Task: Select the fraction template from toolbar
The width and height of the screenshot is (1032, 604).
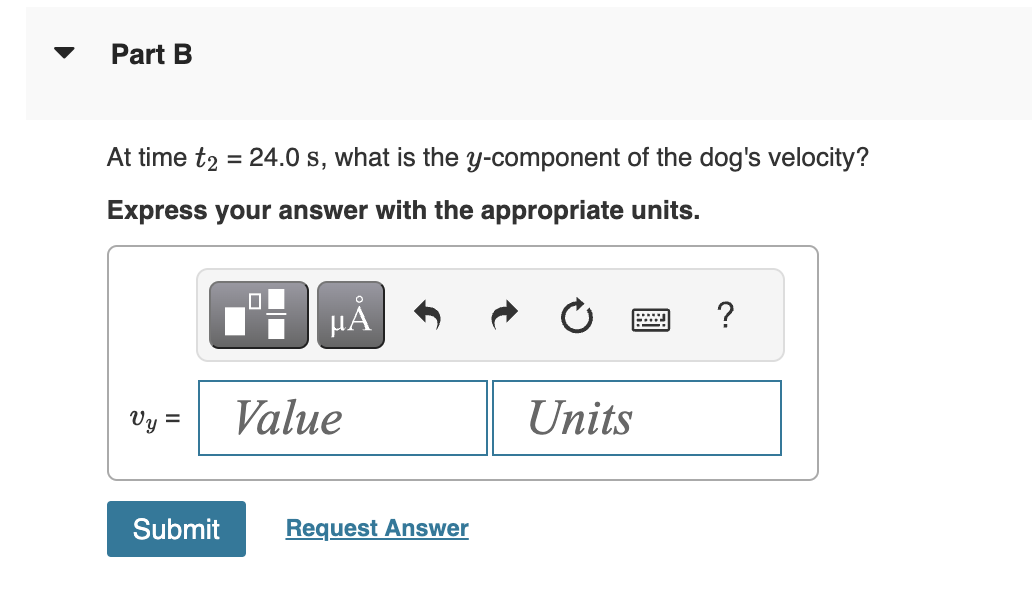Action: tap(257, 314)
